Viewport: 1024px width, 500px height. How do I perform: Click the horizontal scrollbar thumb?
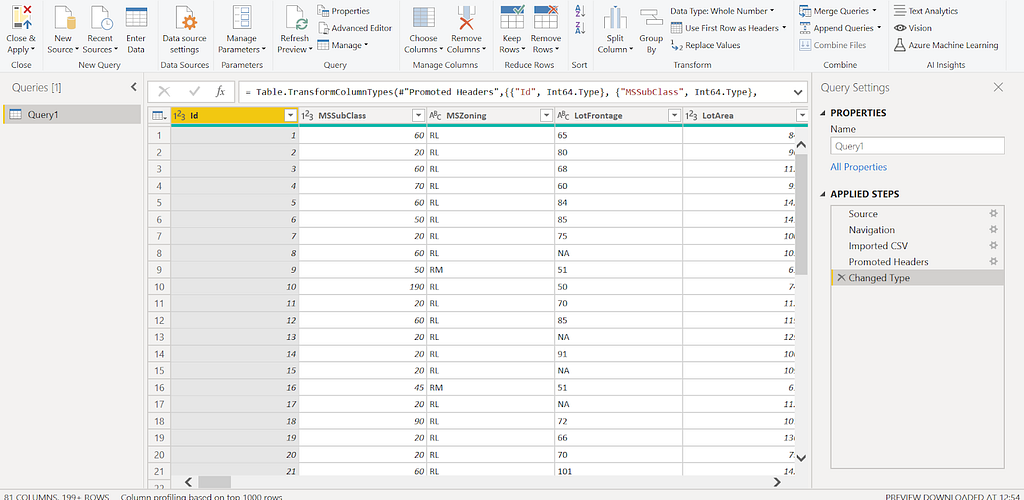pyautogui.click(x=215, y=482)
